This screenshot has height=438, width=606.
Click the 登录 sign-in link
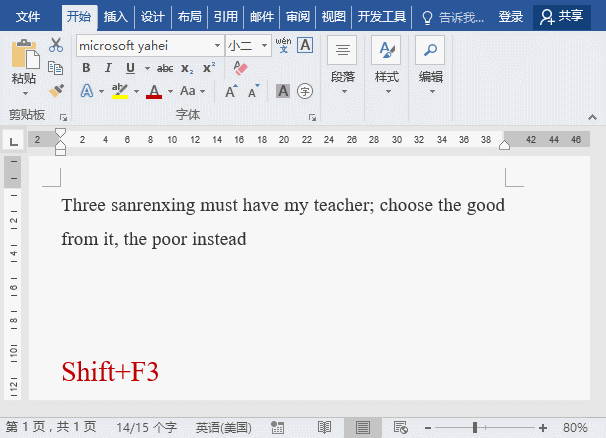(x=511, y=17)
